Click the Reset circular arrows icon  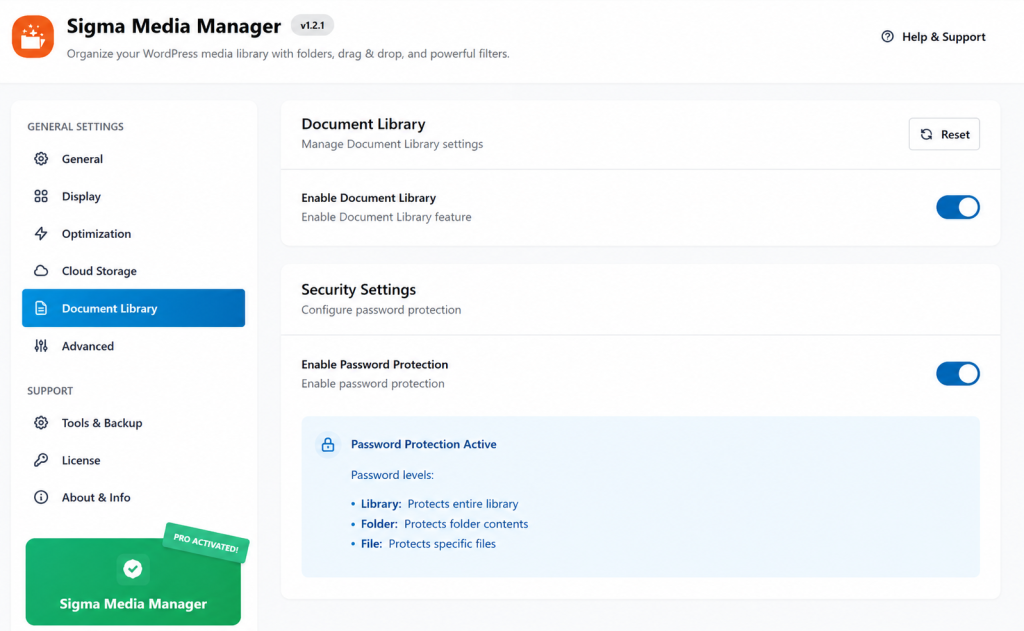(x=926, y=134)
